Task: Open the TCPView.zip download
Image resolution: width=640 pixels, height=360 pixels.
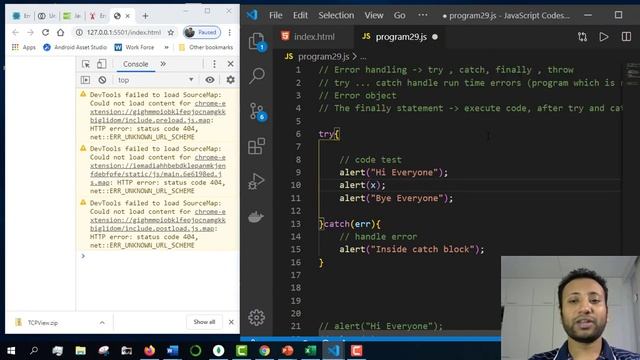Action: pyautogui.click(x=43, y=322)
